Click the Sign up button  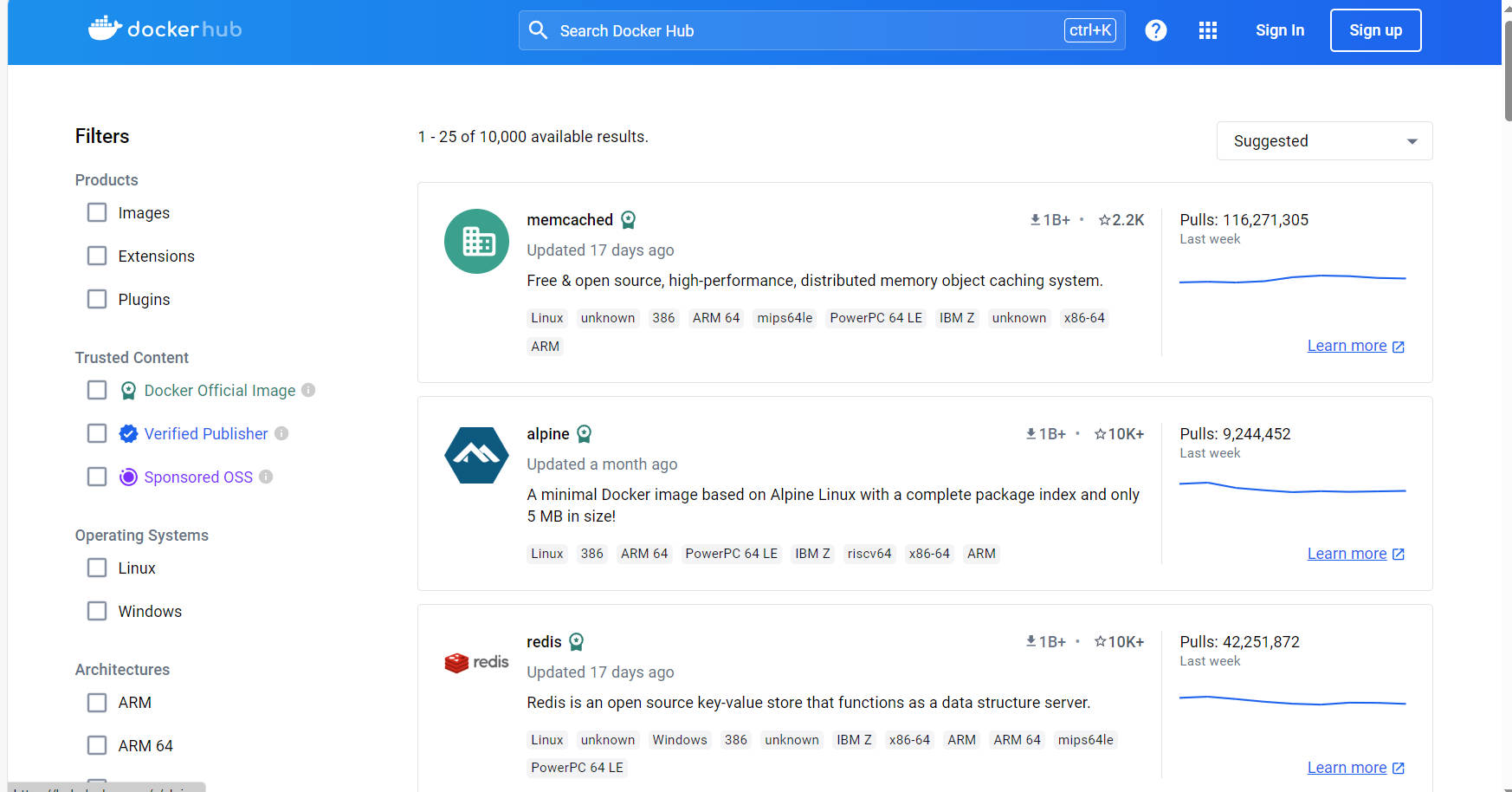[1375, 30]
